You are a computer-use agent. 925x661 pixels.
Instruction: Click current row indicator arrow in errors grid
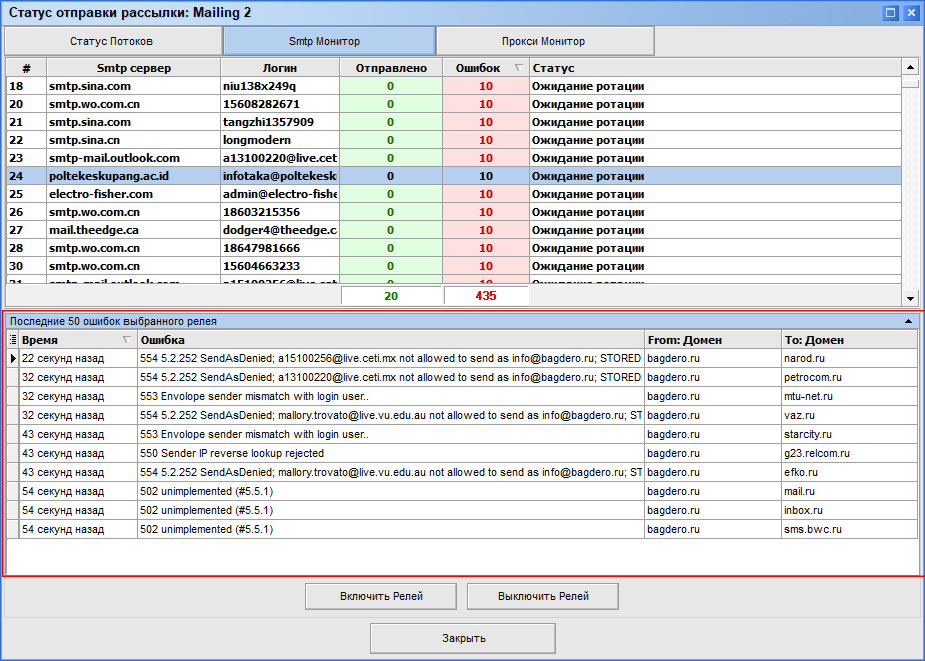[x=12, y=358]
